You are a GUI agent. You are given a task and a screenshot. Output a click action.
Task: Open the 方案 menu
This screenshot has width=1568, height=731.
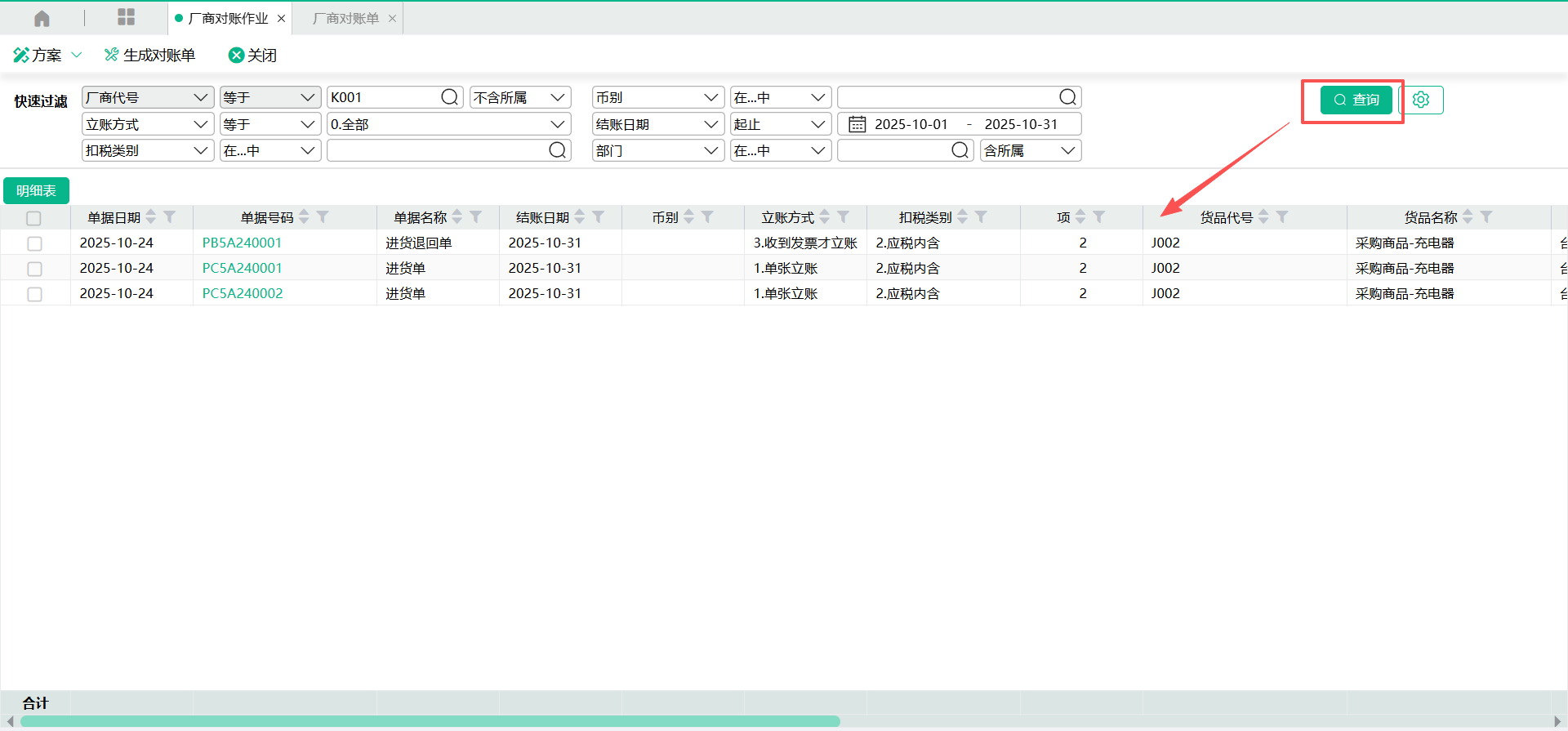point(47,55)
